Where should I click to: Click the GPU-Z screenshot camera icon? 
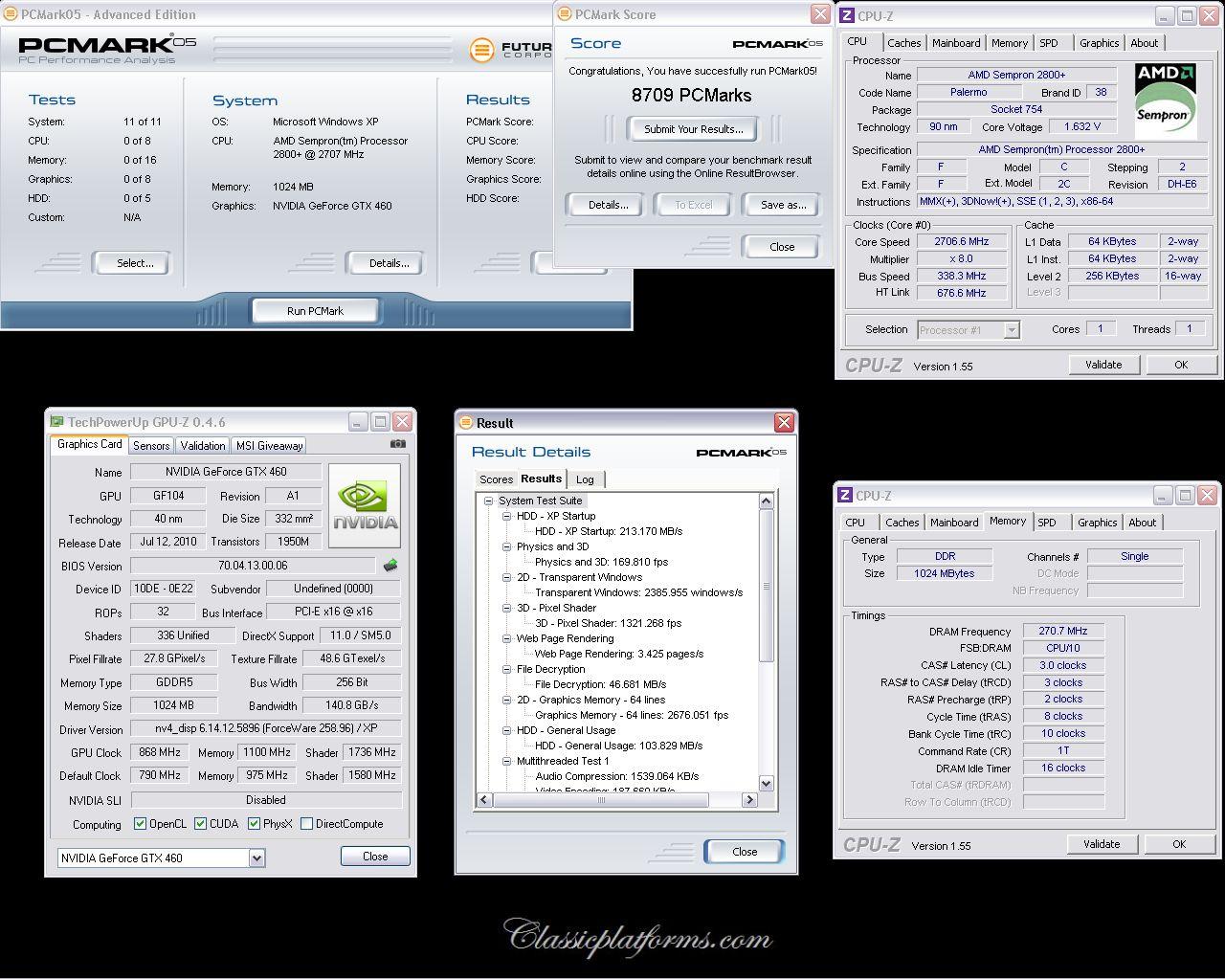click(x=398, y=444)
